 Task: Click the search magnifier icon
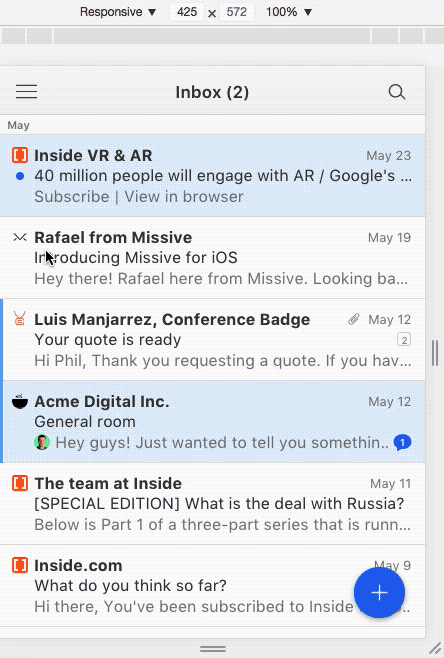397,92
